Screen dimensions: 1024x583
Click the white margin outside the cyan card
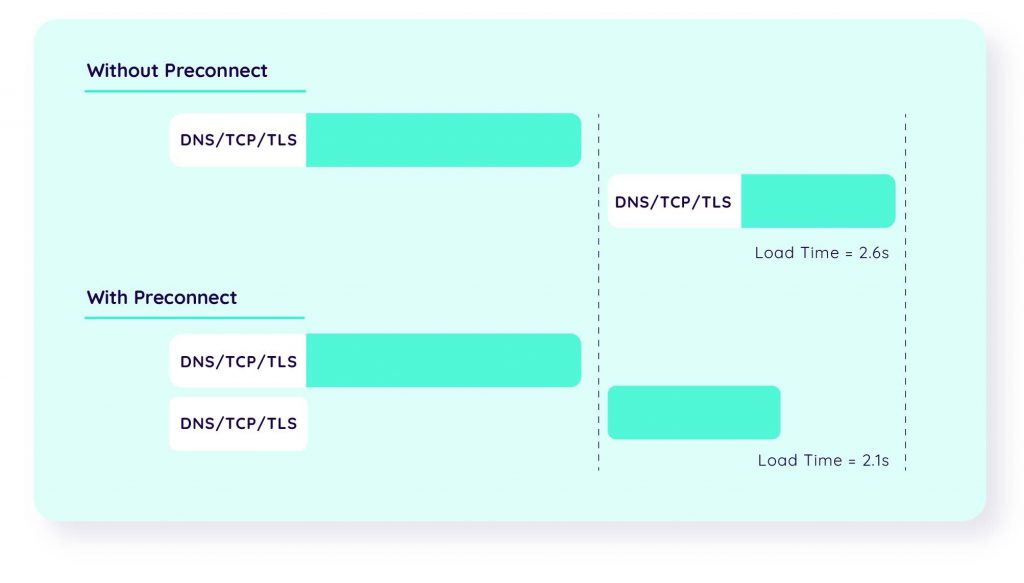click(x=1005, y=560)
